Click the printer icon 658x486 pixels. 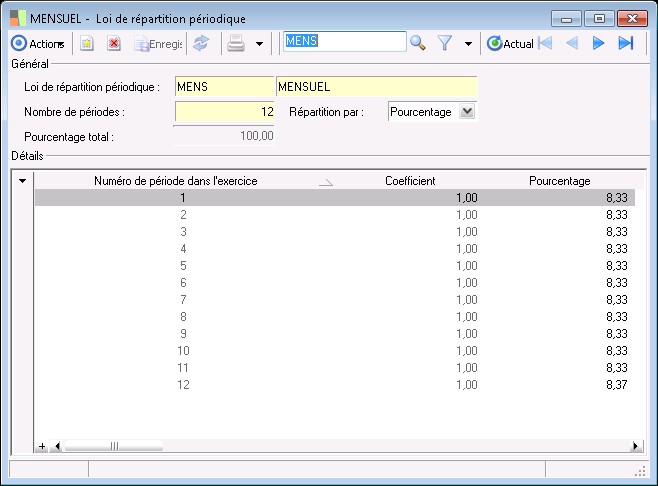[236, 43]
